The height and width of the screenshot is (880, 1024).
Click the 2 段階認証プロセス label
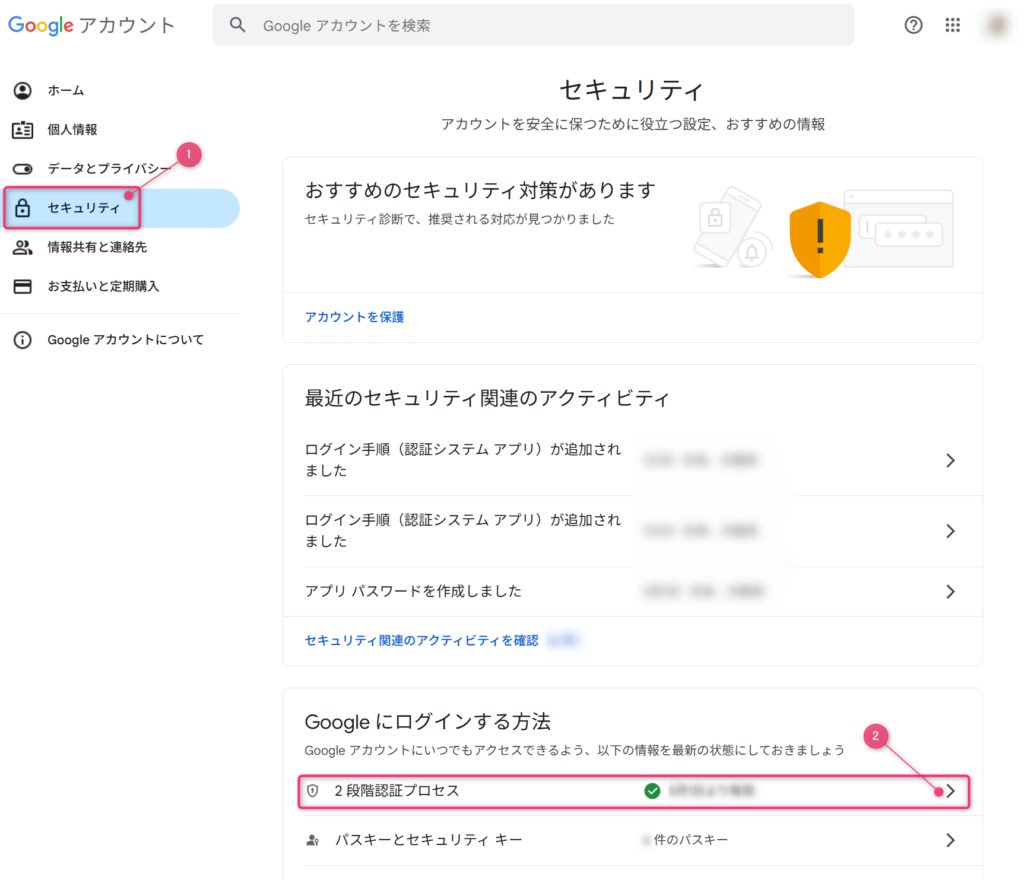(397, 791)
